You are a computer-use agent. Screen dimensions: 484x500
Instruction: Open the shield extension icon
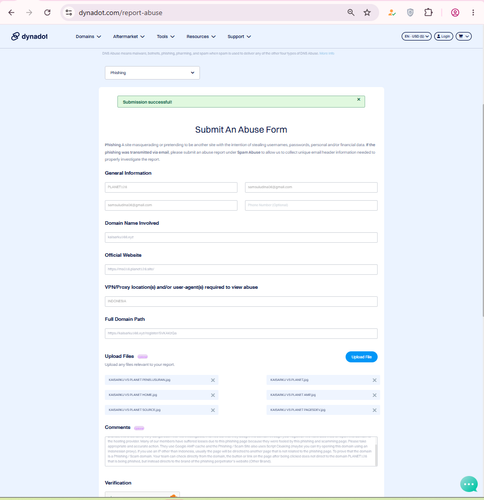[410, 13]
